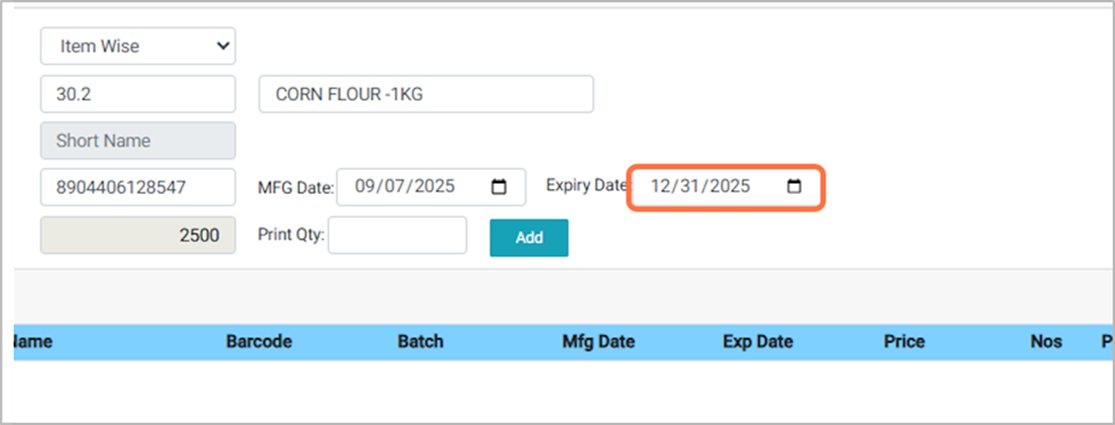Click the Price column header

[x=904, y=342]
